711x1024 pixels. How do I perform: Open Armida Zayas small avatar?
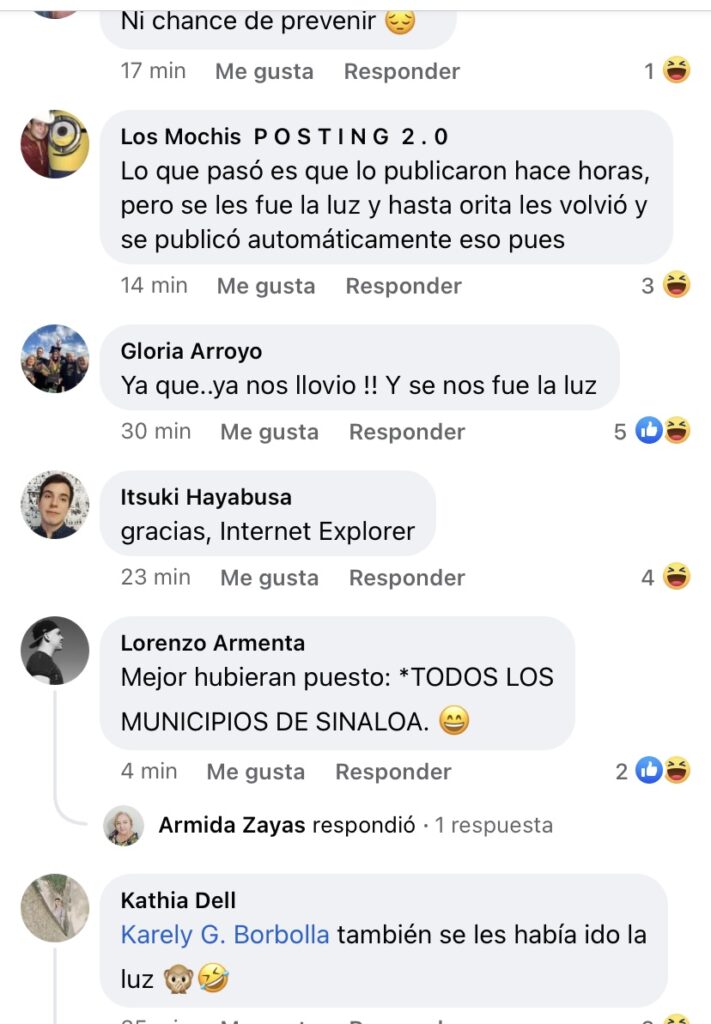pyautogui.click(x=123, y=825)
